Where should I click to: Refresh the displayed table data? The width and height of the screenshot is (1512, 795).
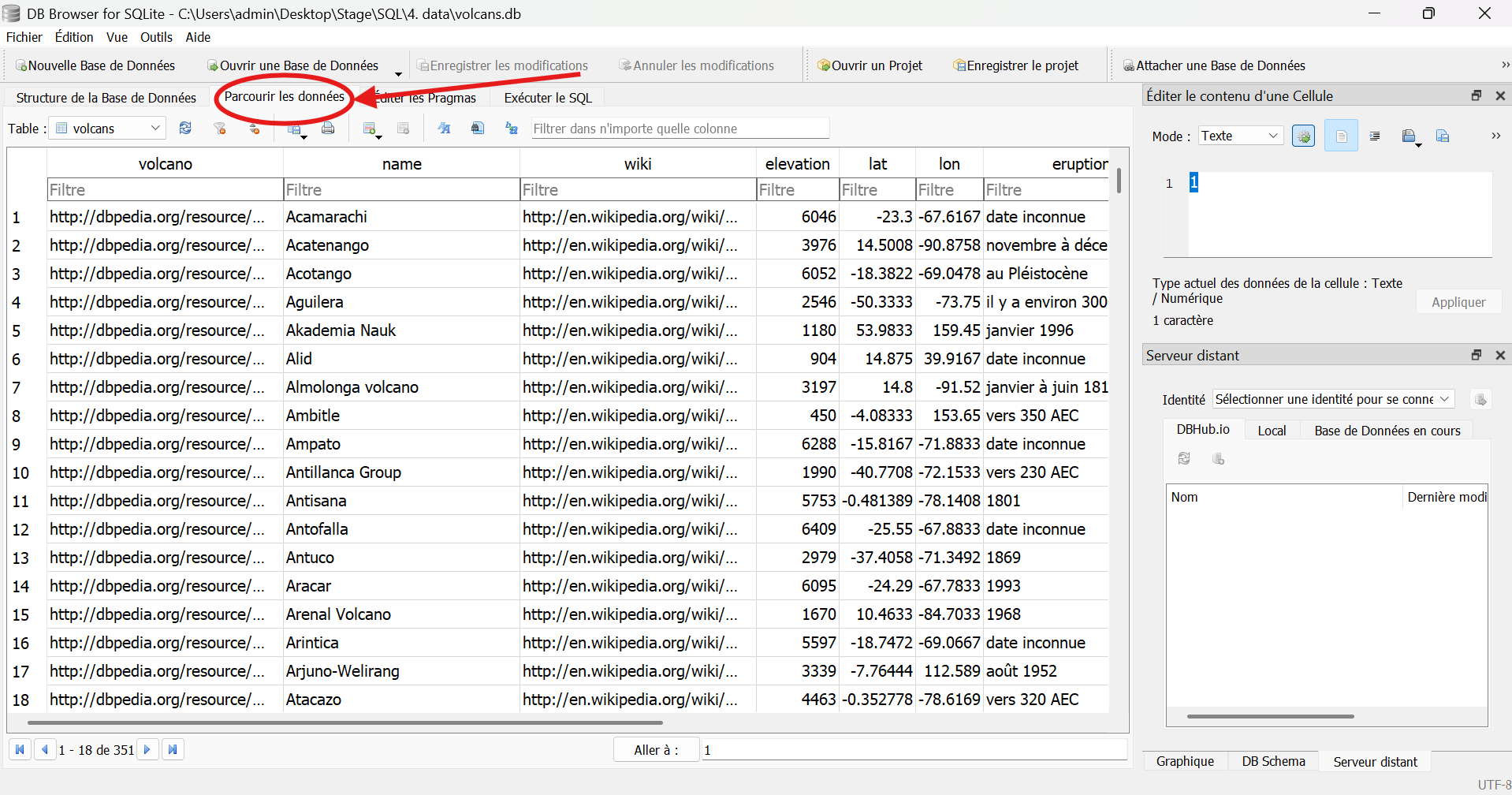click(185, 128)
